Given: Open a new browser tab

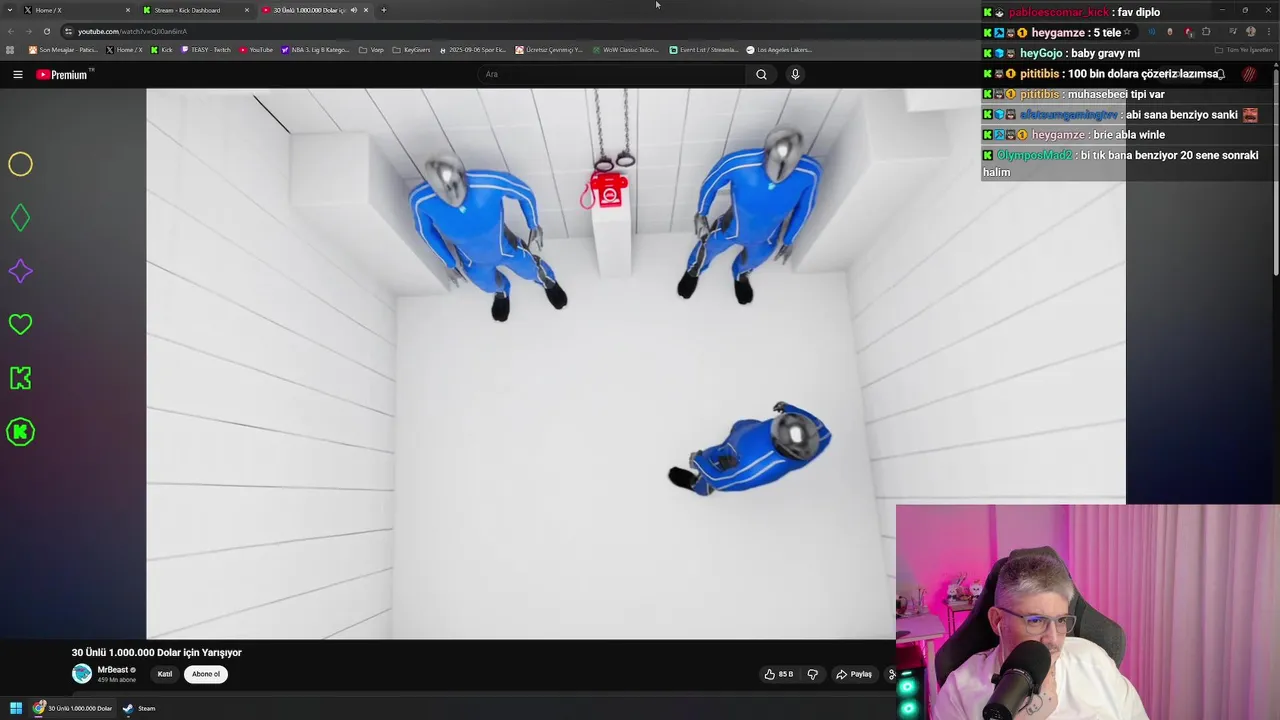Looking at the screenshot, I should 384,10.
